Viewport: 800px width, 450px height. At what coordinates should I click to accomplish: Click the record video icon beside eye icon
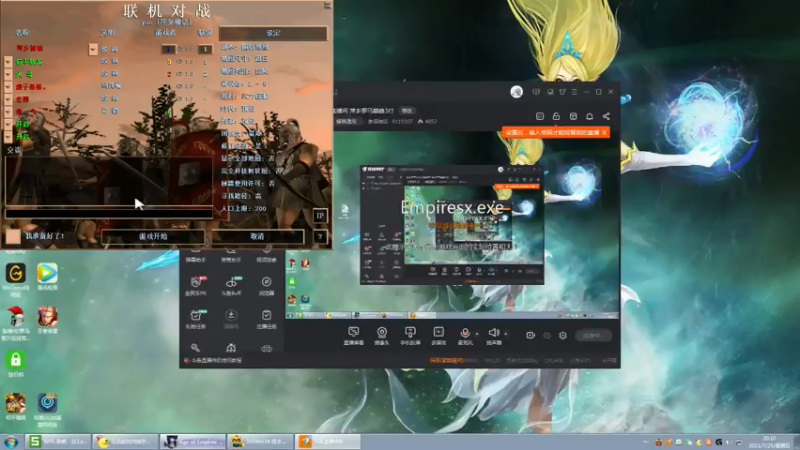coord(531,335)
